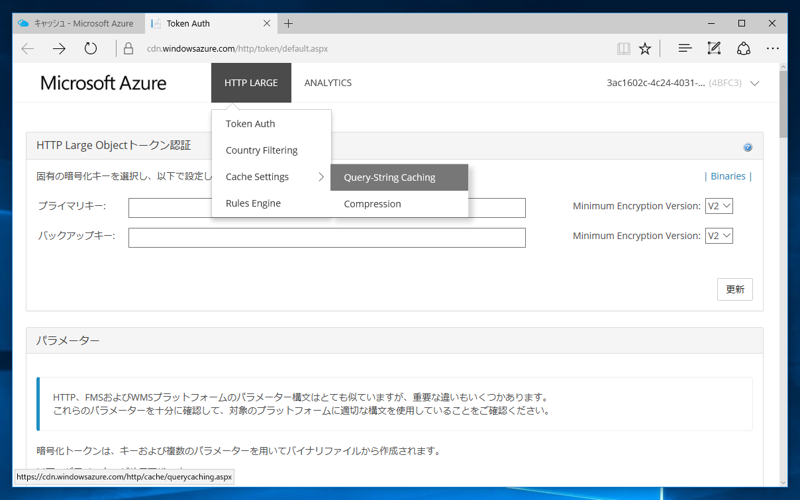Open the Share icon in the toolbar

(x=743, y=48)
